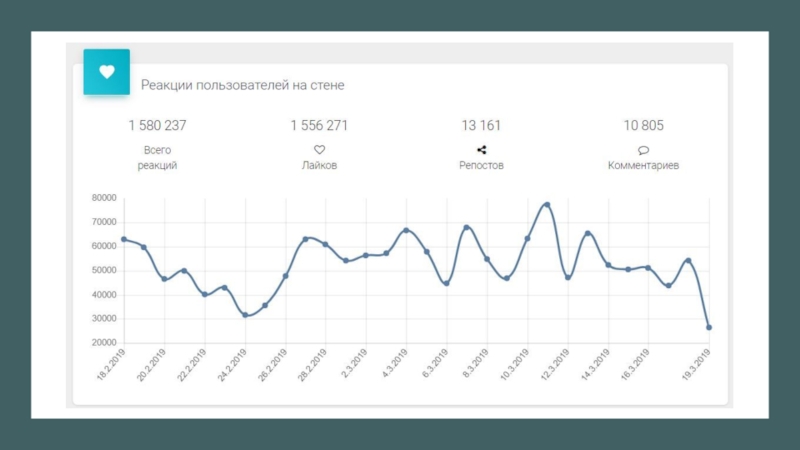Click the 4.3.2019 date label on x-axis

pos(395,362)
